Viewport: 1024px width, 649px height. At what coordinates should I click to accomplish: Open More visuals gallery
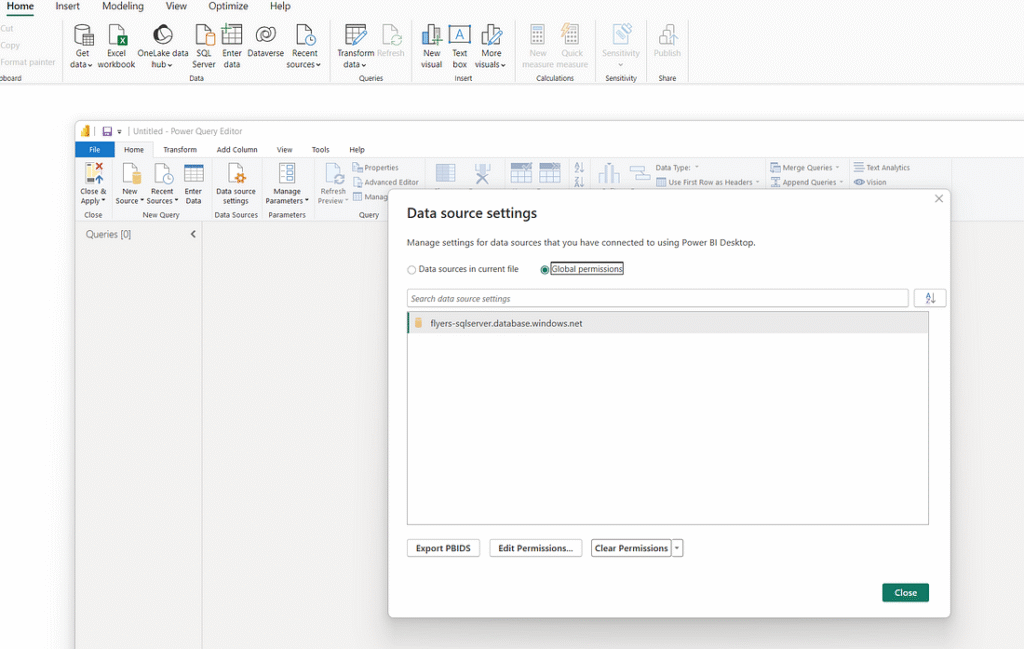click(491, 46)
